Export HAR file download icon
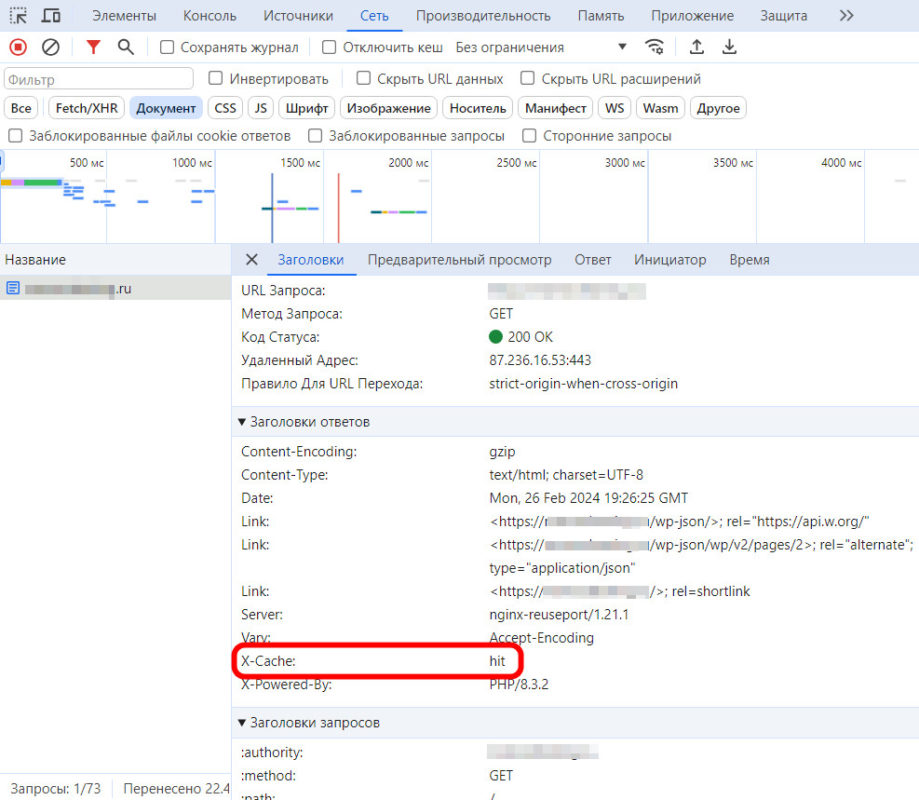 tap(729, 47)
